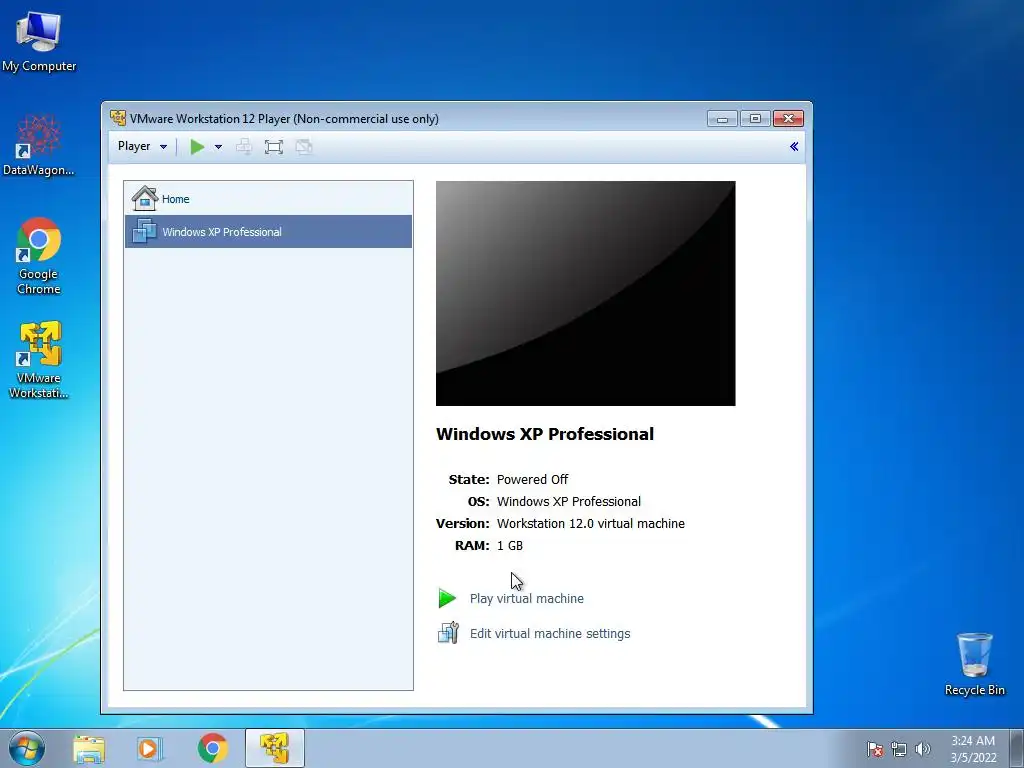The height and width of the screenshot is (768, 1024).
Task: Click the VMware Player taskbar button
Action: point(275,748)
